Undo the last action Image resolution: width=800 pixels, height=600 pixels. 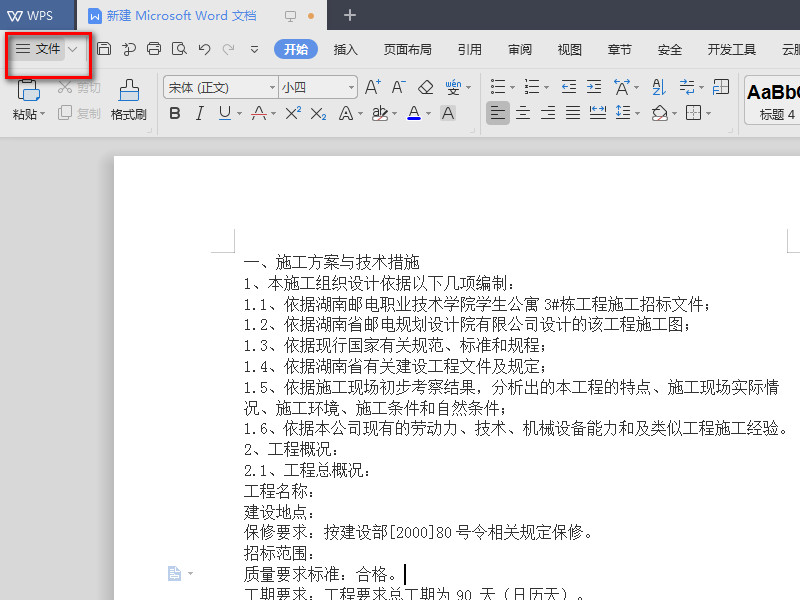(x=204, y=47)
